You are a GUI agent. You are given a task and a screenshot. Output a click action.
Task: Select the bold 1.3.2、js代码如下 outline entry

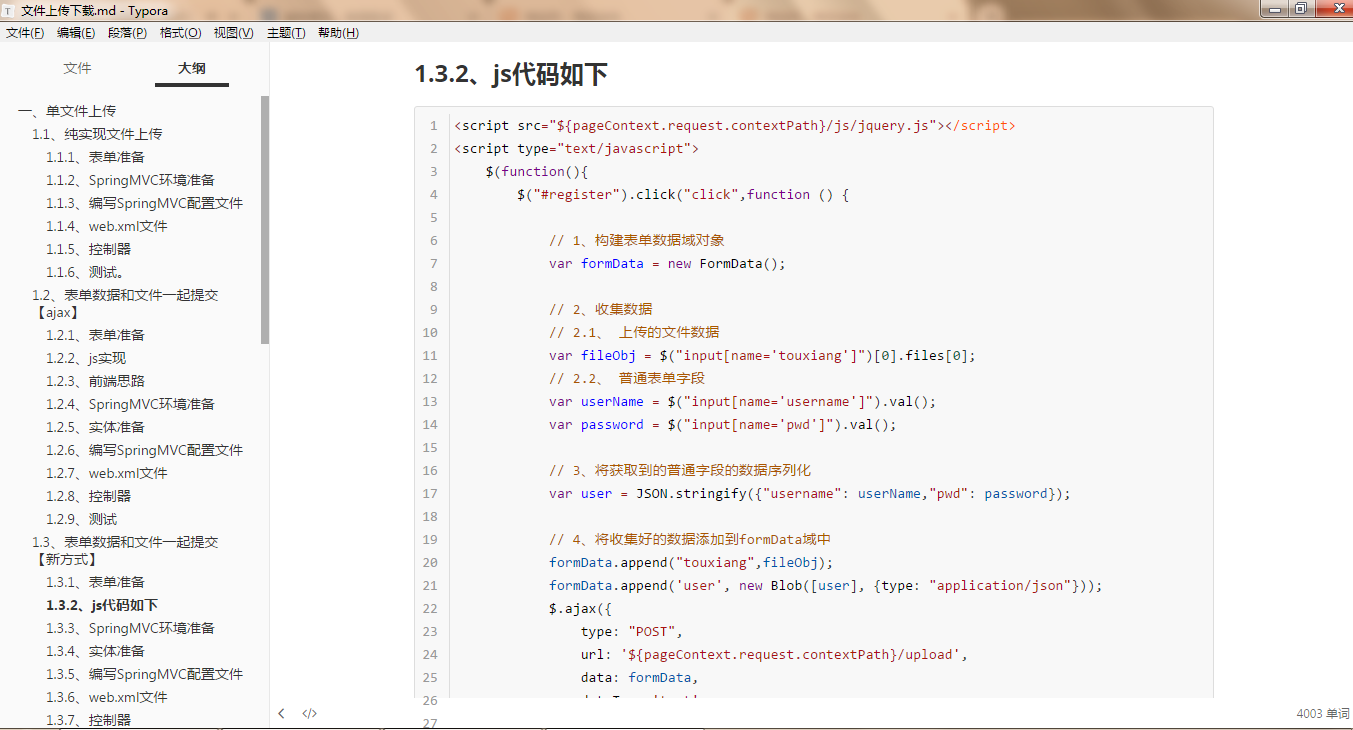pyautogui.click(x=102, y=605)
